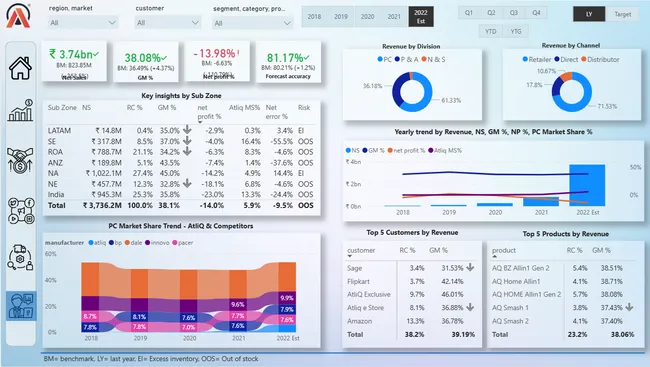The width and height of the screenshot is (650, 367).
Task: Click the PC legend swatch in Revenue by Division
Action: tap(380, 59)
